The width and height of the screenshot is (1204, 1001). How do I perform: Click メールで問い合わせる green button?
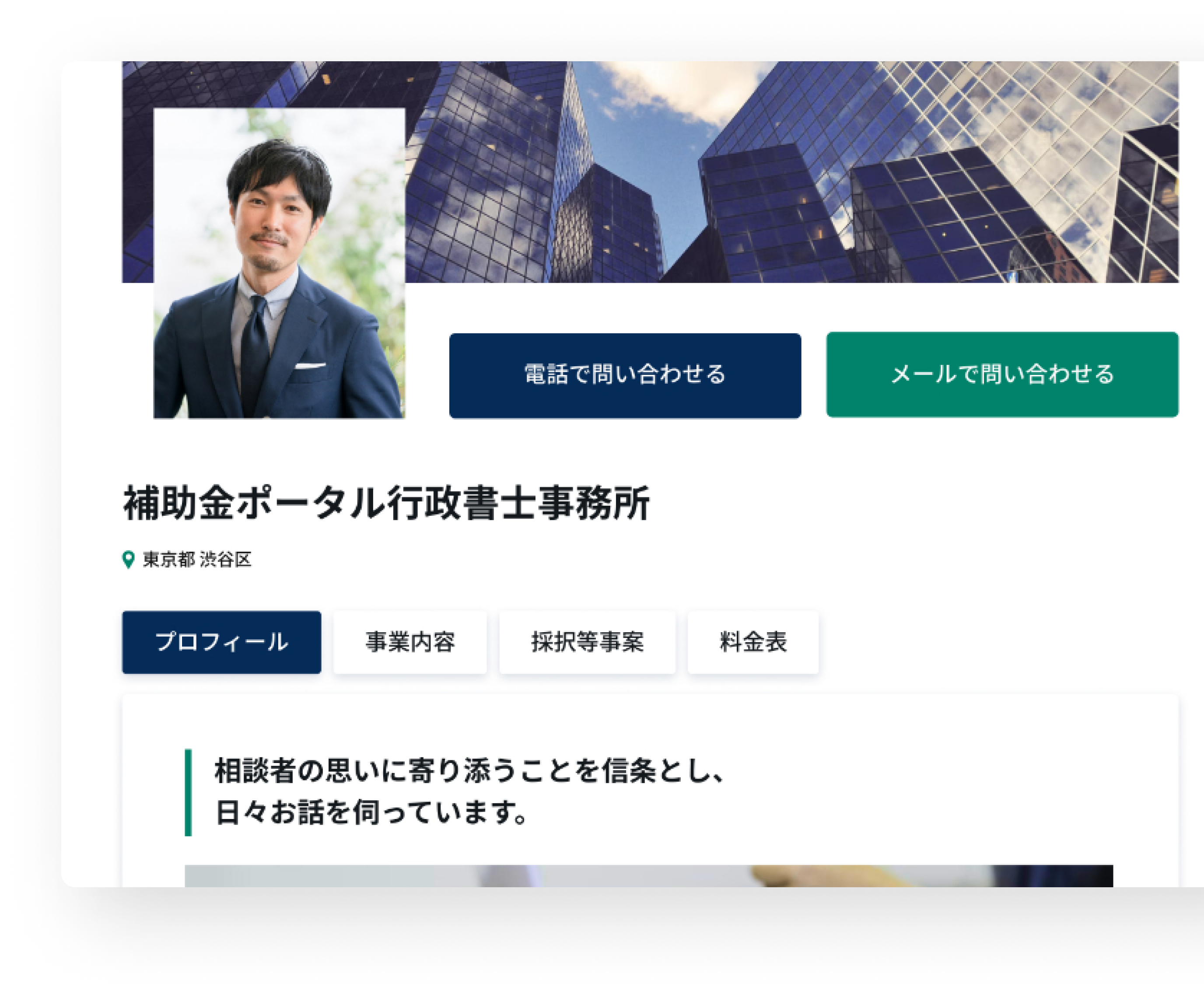tap(1002, 374)
